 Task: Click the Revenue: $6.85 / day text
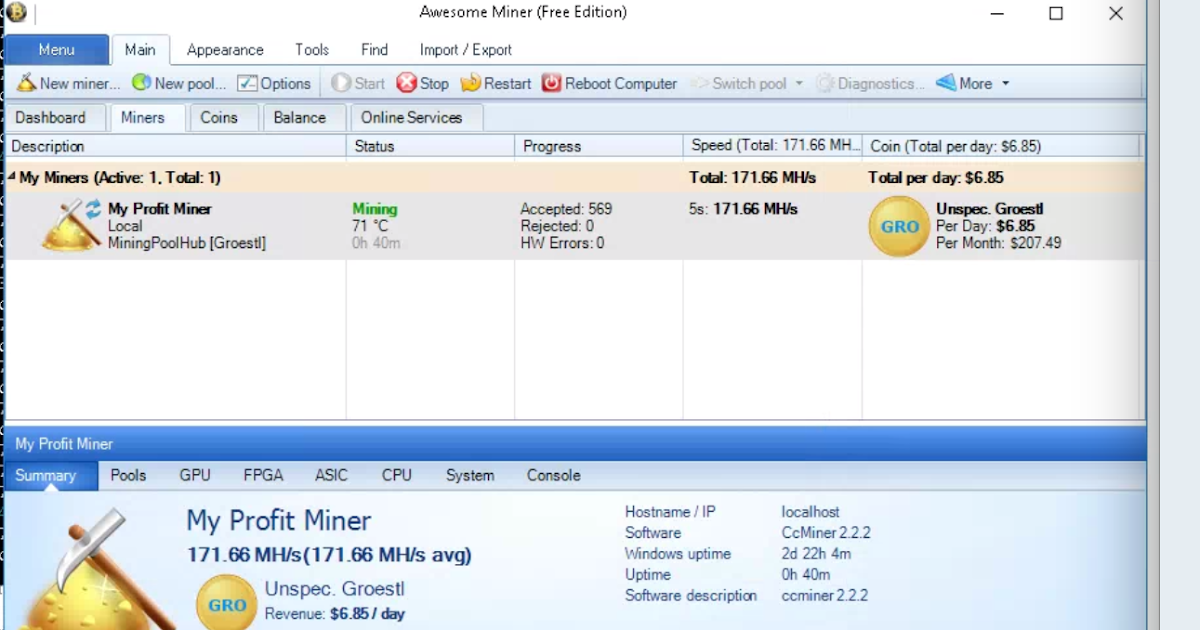(x=335, y=614)
